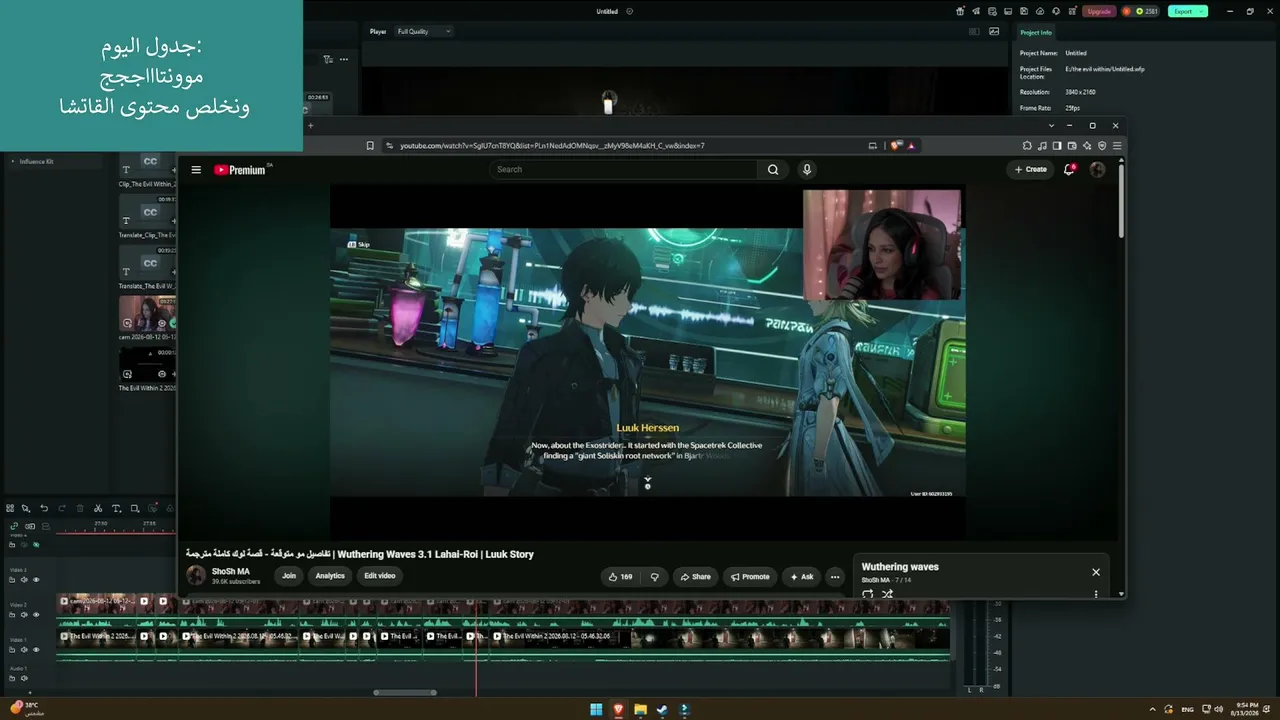1280x720 pixels.
Task: Open the YouTube account avatar menu
Action: point(1097,170)
